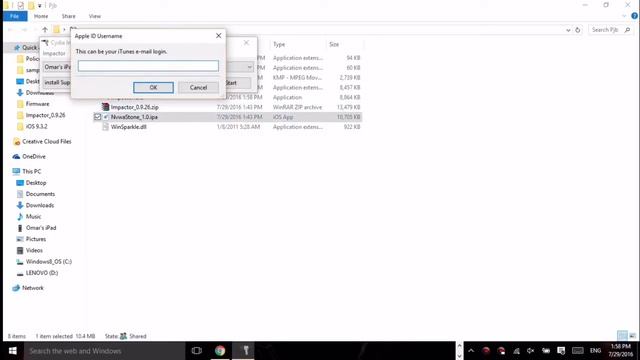Open device dropdown arrow in Cydia Impactor
The width and height of the screenshot is (640, 360).
click(249, 67)
